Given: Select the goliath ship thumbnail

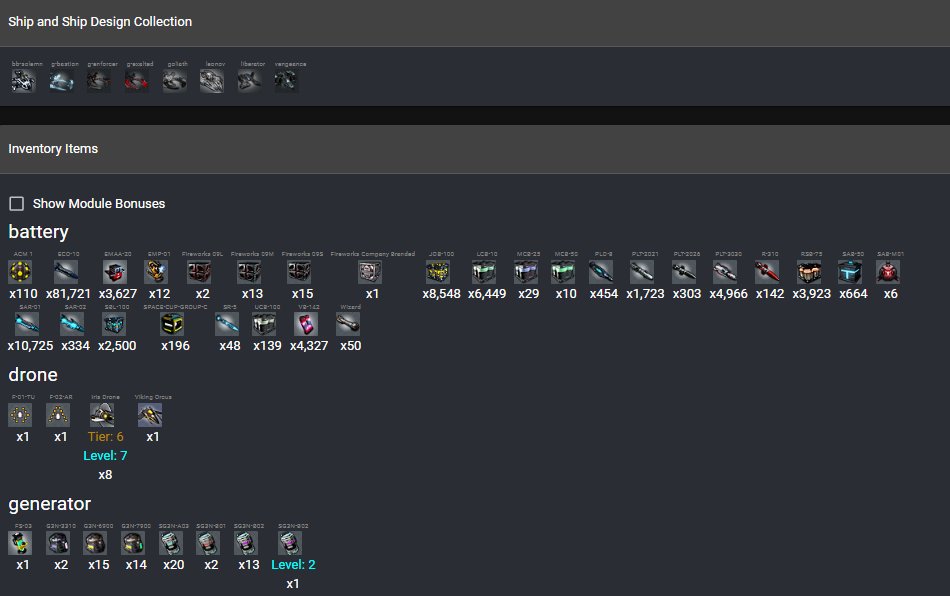Looking at the screenshot, I should coord(175,82).
